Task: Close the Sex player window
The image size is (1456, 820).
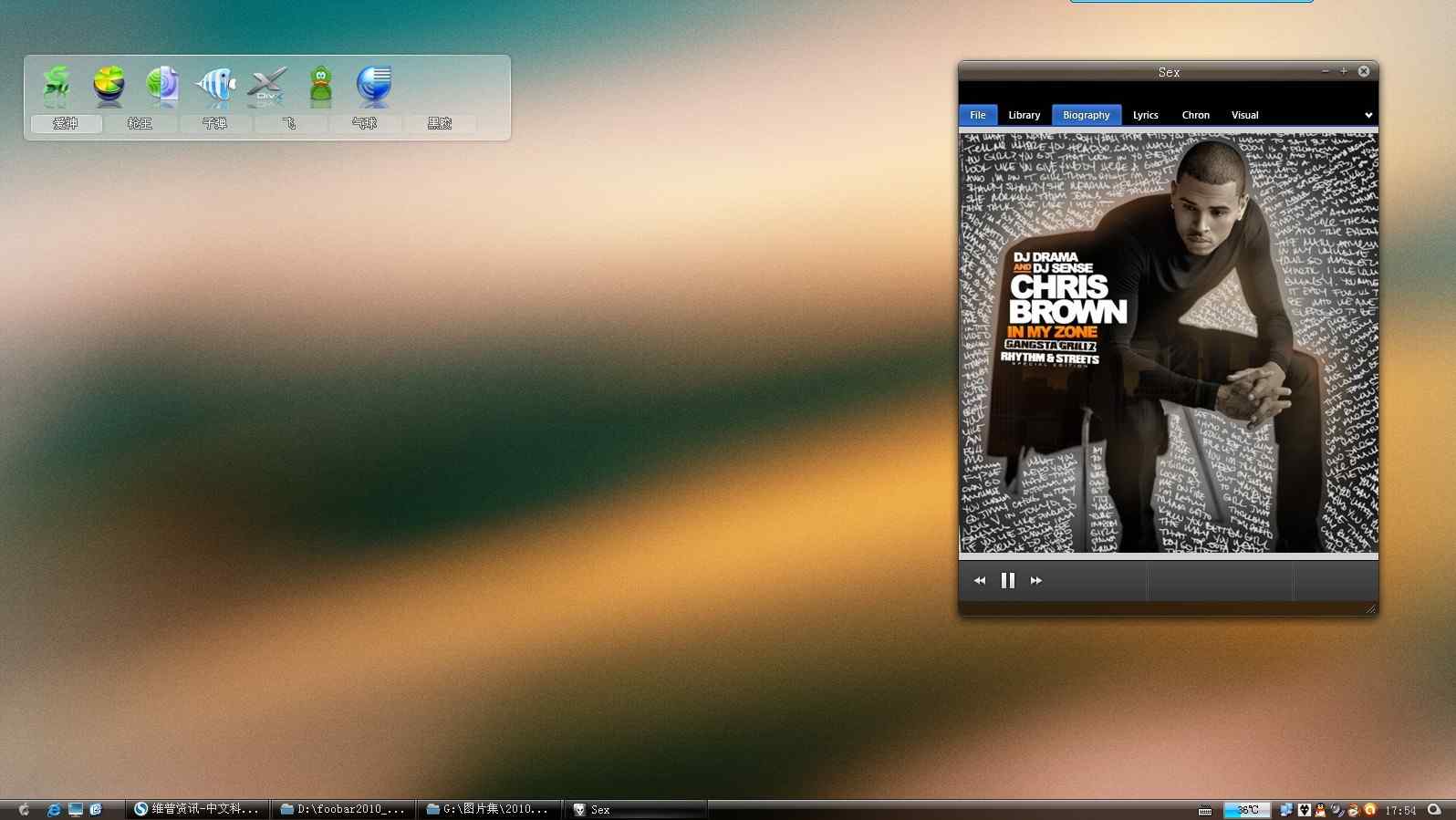Action: pos(1364,71)
